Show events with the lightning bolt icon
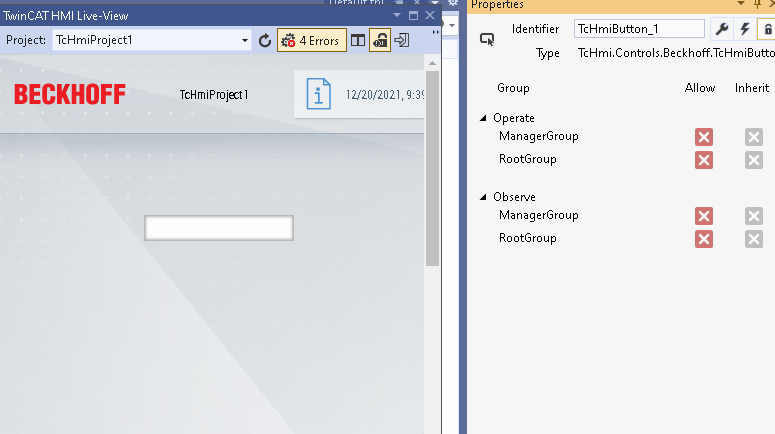Image resolution: width=775 pixels, height=434 pixels. tap(745, 29)
